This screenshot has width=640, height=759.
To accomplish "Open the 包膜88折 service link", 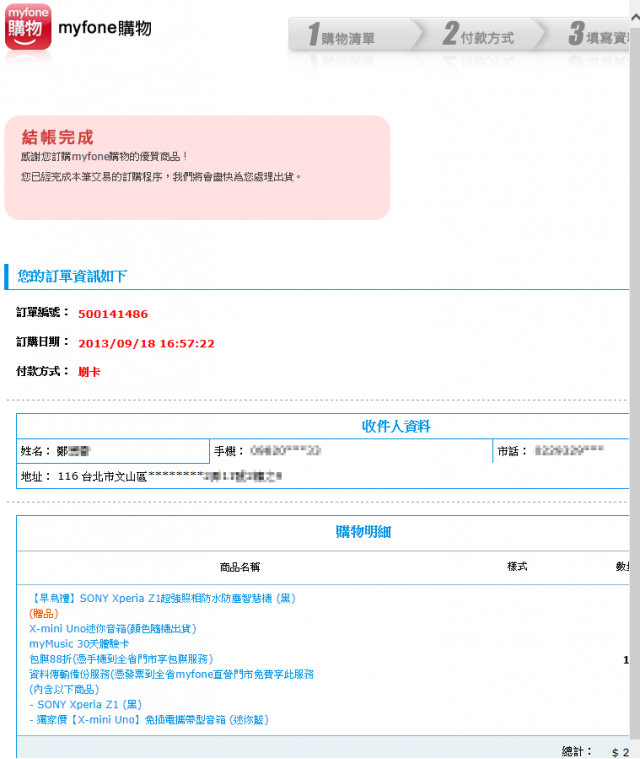I will tap(121, 659).
